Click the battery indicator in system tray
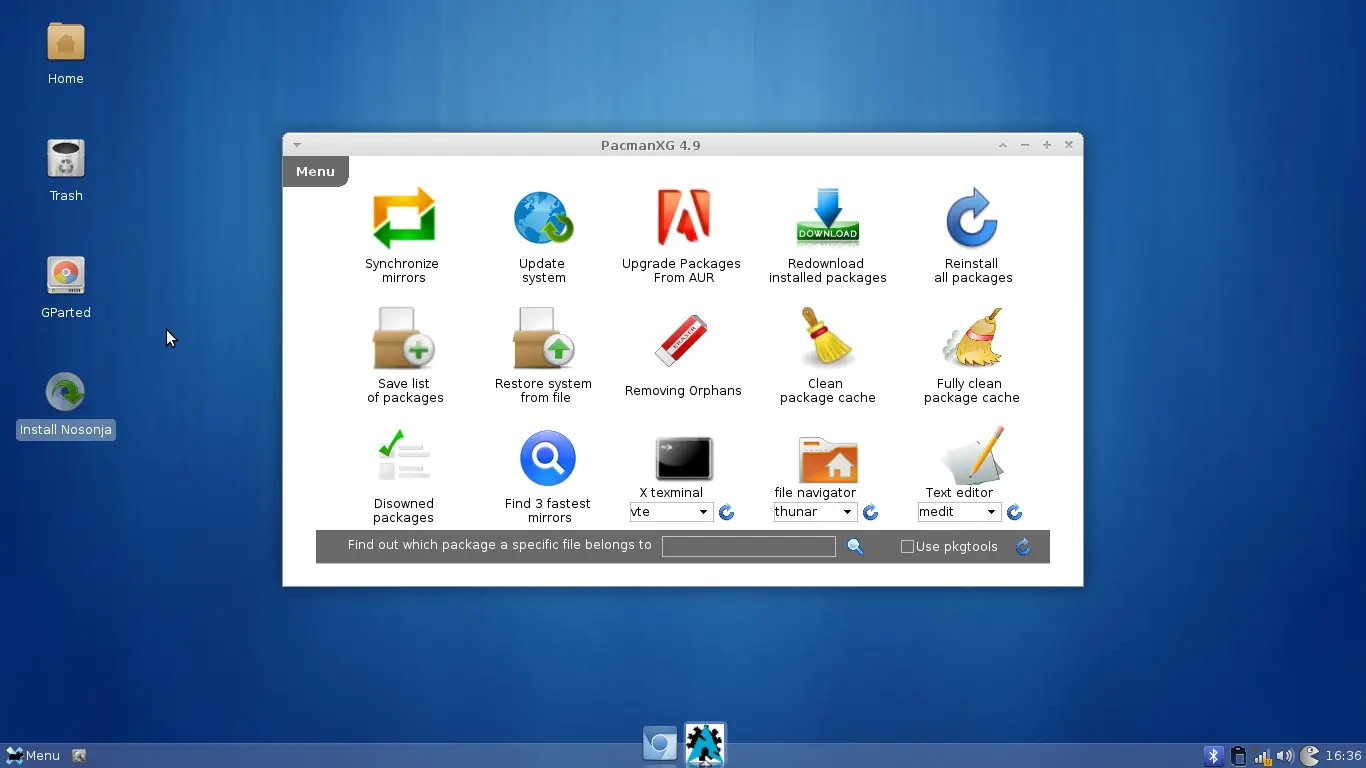The width and height of the screenshot is (1366, 768). [1238, 755]
